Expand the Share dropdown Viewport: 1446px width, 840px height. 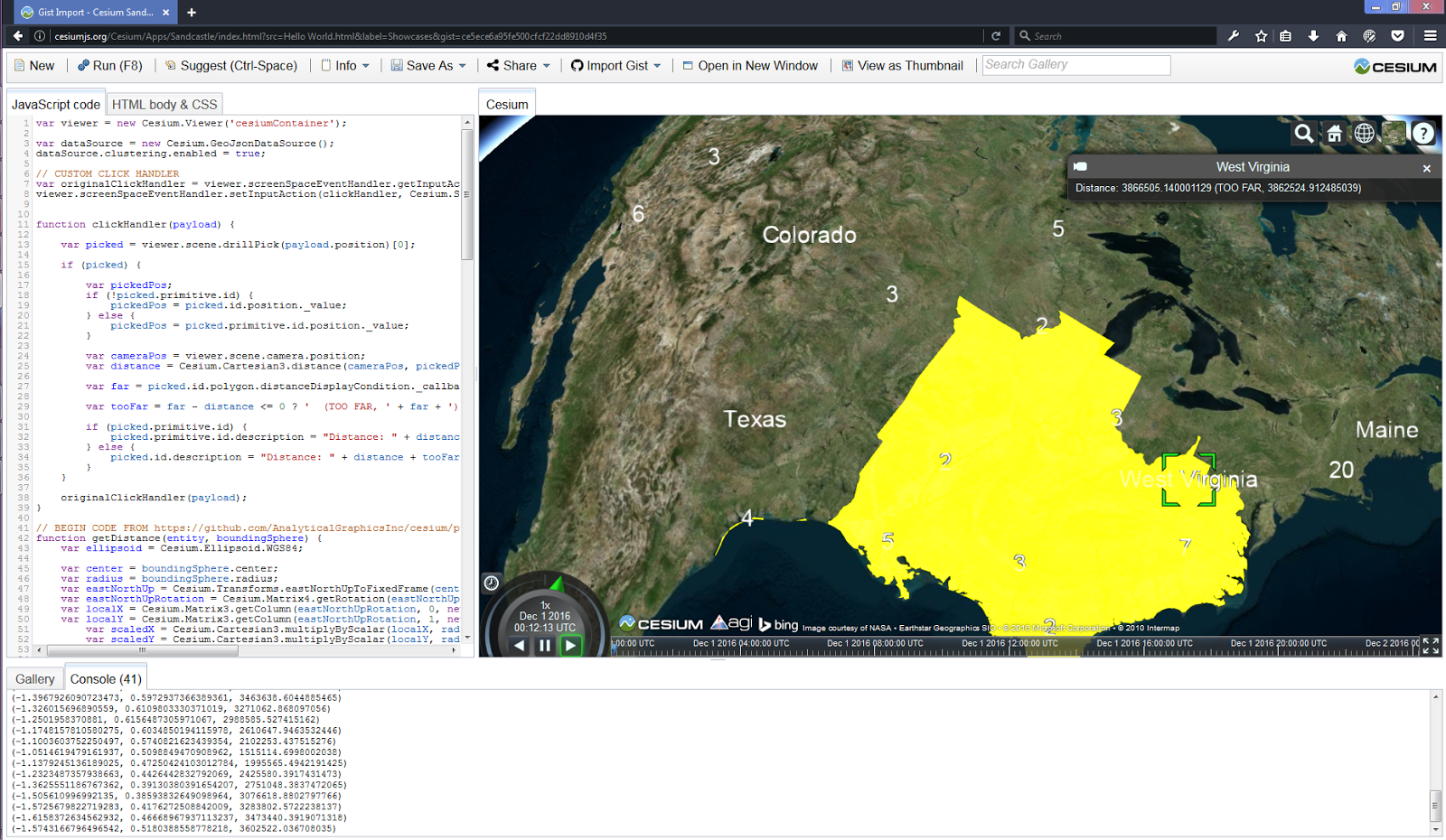tap(519, 66)
